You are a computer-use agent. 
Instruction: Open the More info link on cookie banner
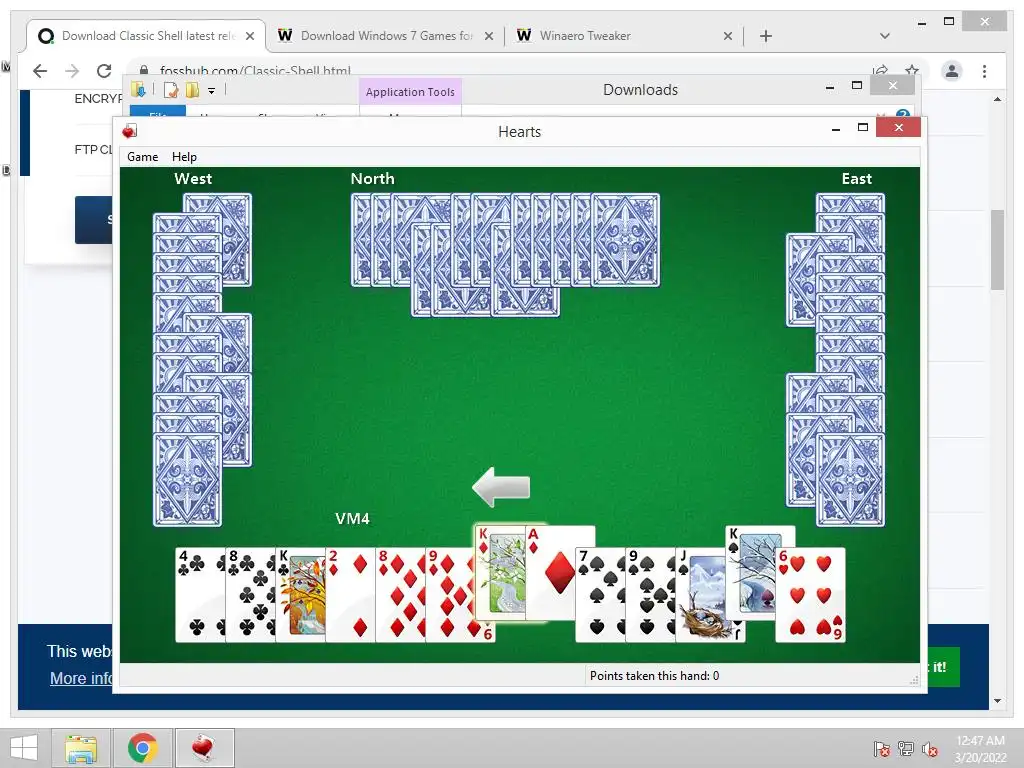point(82,678)
